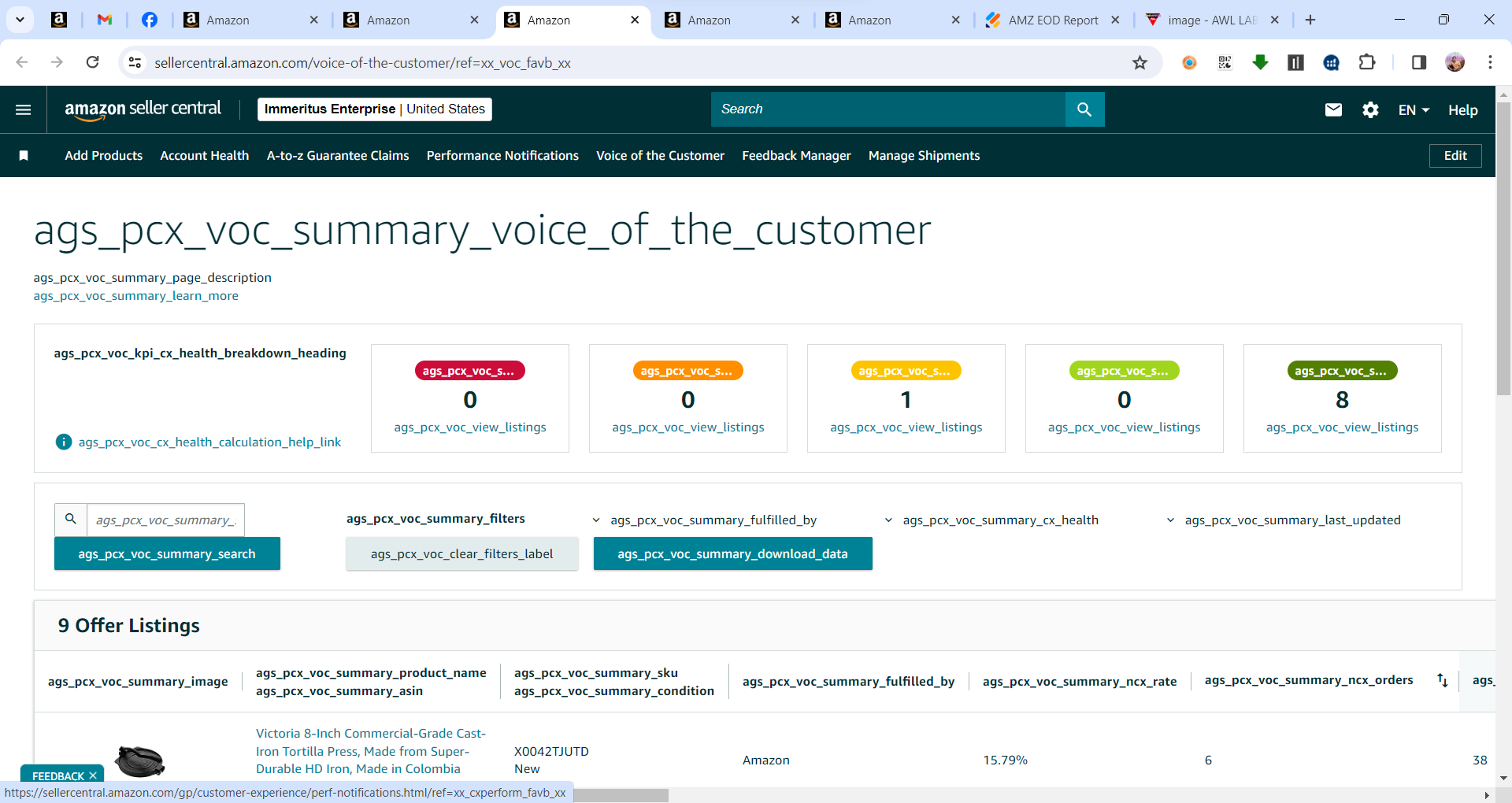Click the bookmark flag icon in favorites bar
The image size is (1512, 803).
tap(24, 156)
